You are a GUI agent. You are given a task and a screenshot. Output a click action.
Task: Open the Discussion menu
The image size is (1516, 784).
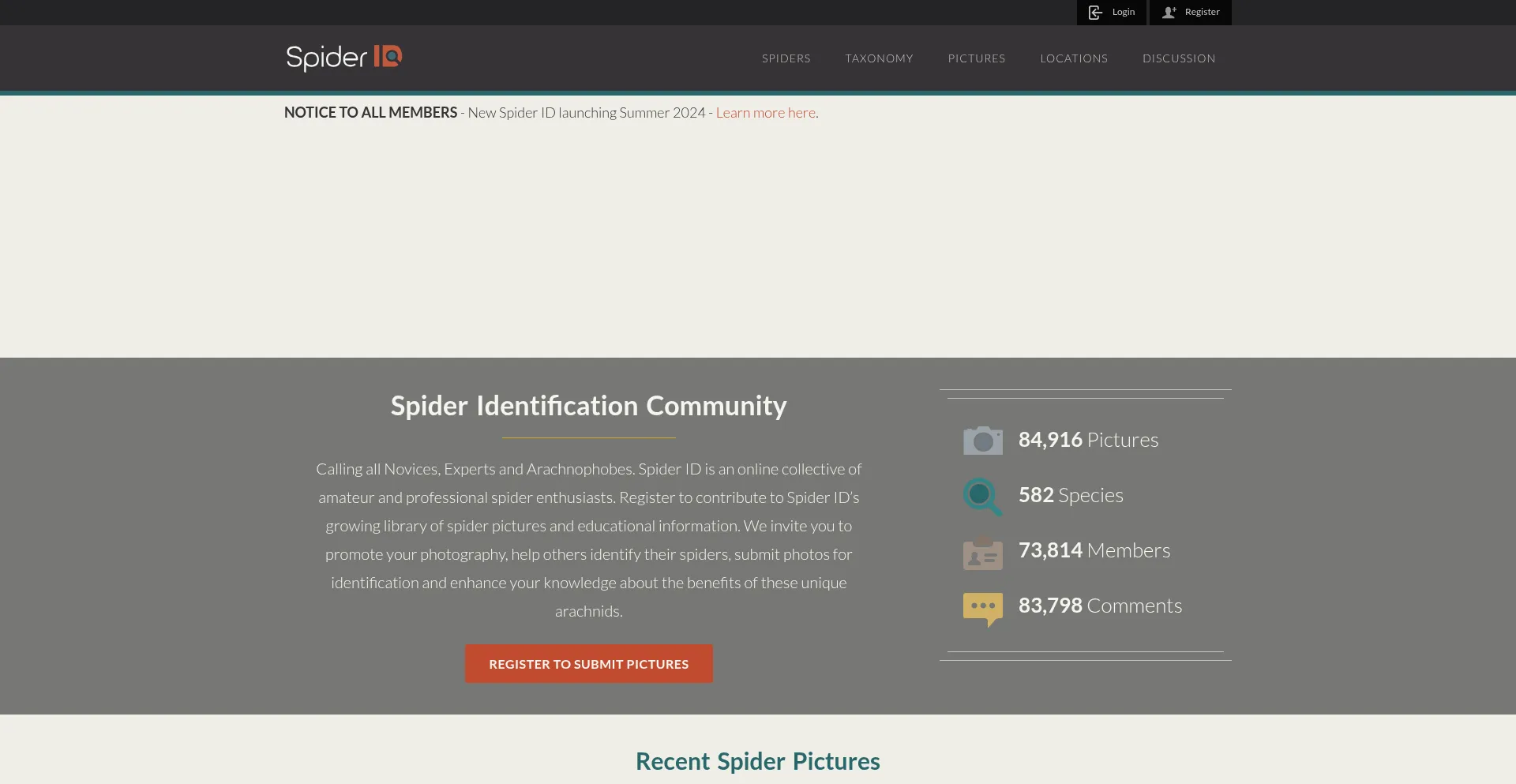point(1179,58)
